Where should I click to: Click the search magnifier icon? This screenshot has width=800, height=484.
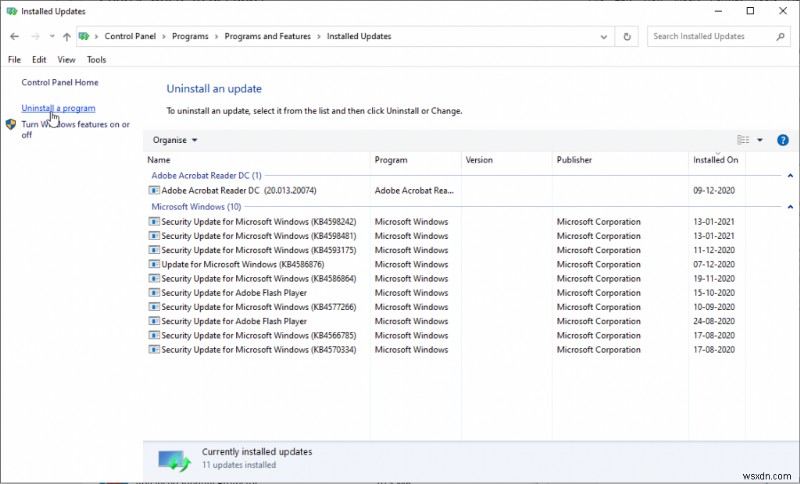(x=780, y=36)
